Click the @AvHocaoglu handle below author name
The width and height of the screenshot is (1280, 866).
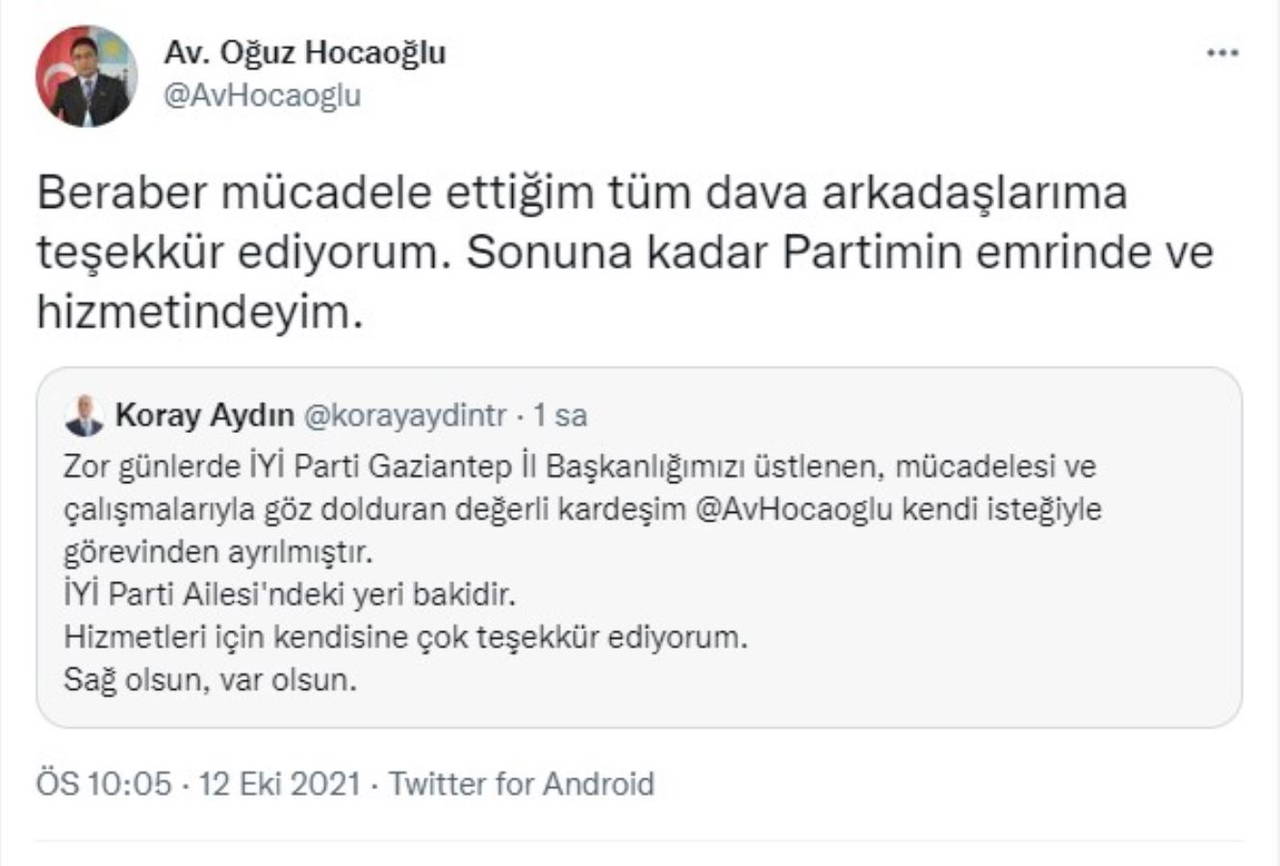click(260, 96)
